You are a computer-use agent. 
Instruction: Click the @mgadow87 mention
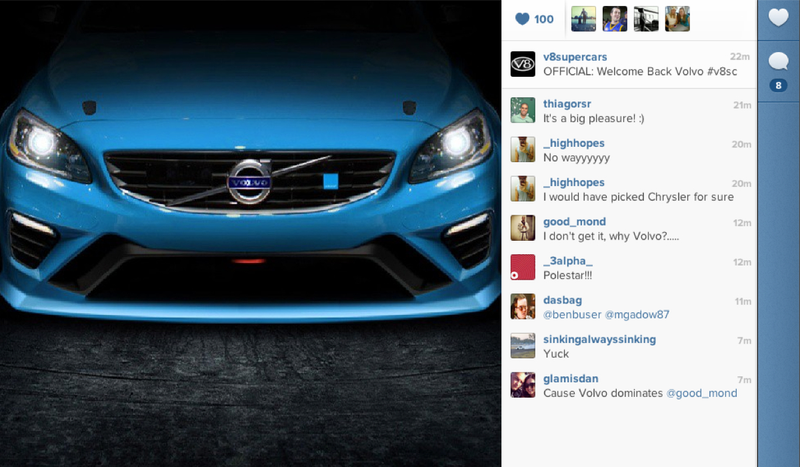pyautogui.click(x=637, y=315)
